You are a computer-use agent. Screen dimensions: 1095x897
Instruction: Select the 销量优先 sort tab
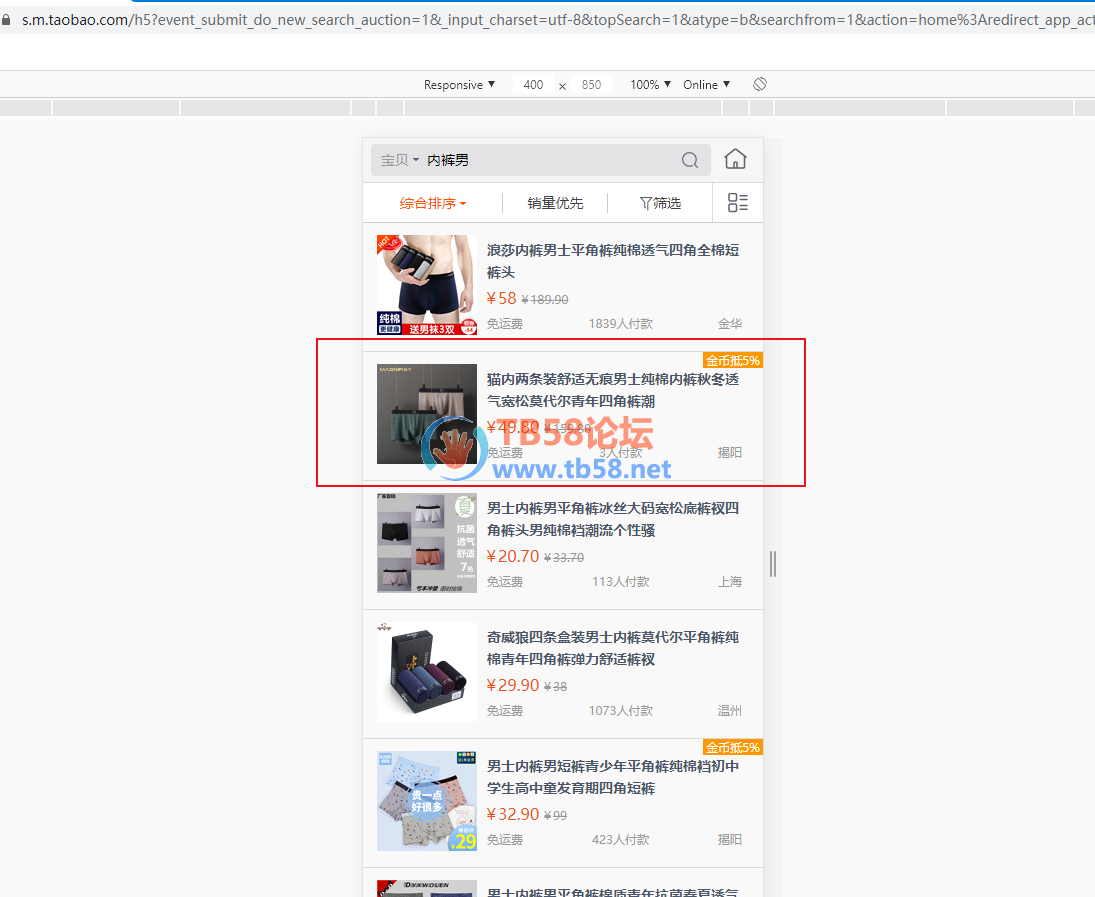coord(555,203)
